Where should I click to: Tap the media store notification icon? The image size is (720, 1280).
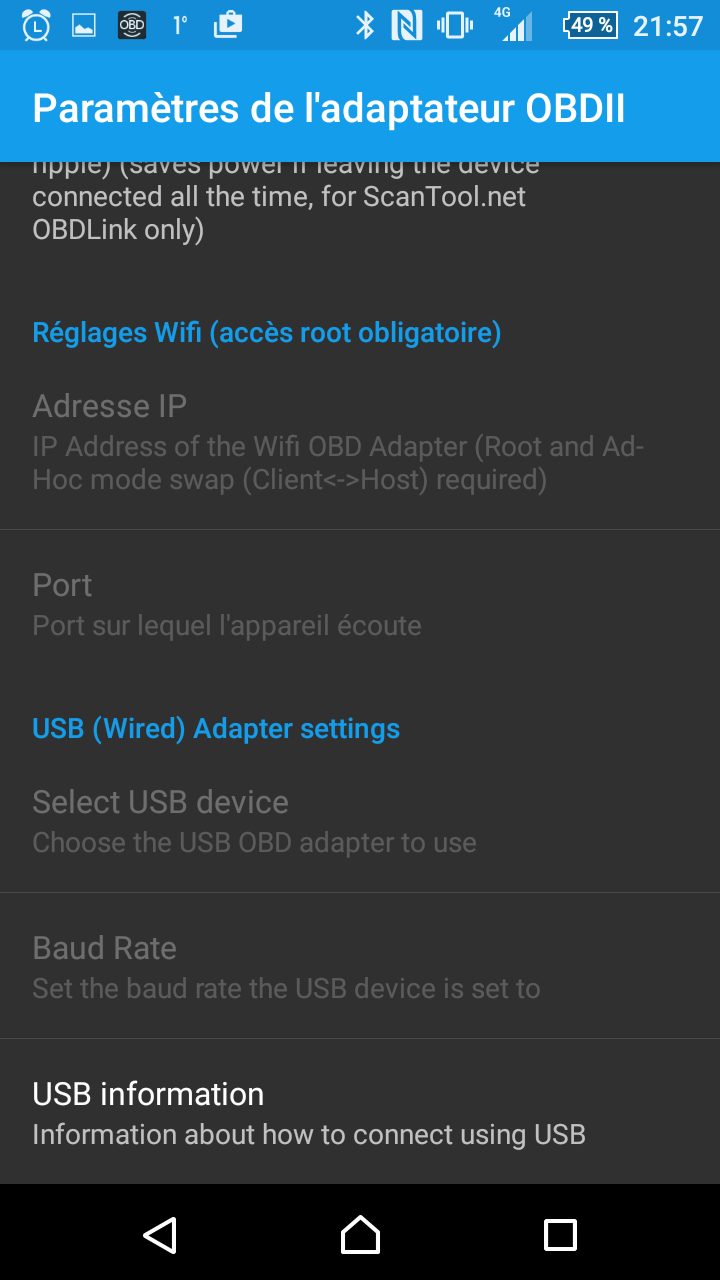point(228,25)
